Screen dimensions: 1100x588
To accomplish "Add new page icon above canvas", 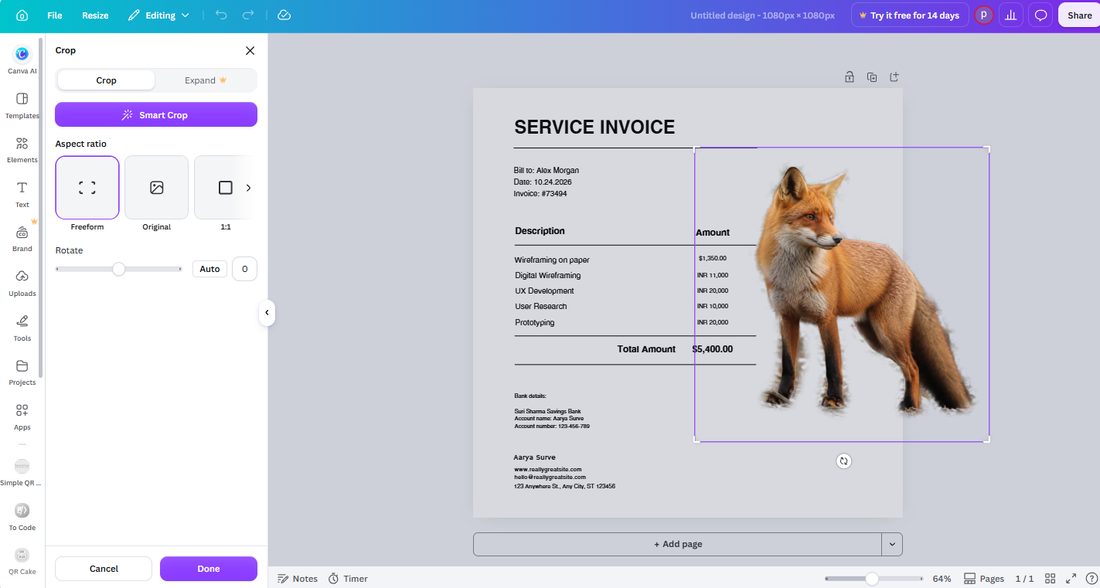I will 894,77.
